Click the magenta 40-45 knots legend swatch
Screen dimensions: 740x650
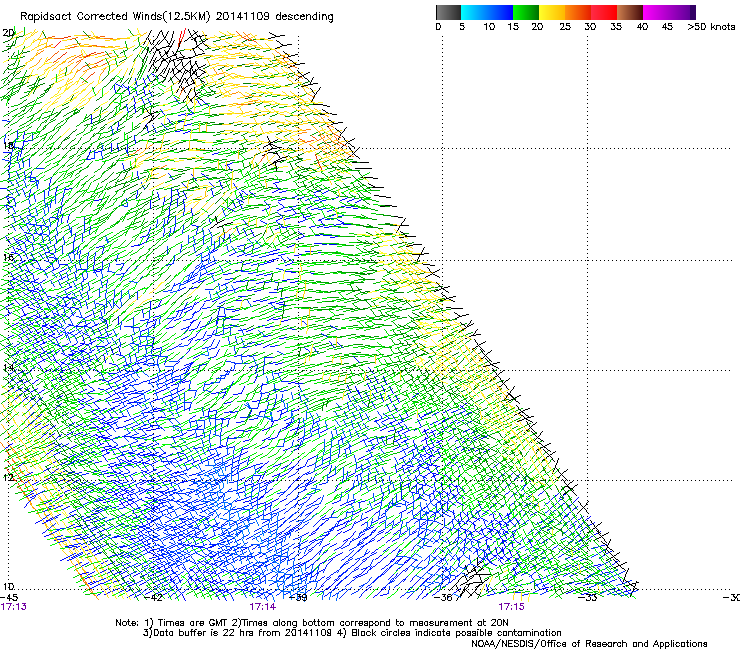[656, 12]
